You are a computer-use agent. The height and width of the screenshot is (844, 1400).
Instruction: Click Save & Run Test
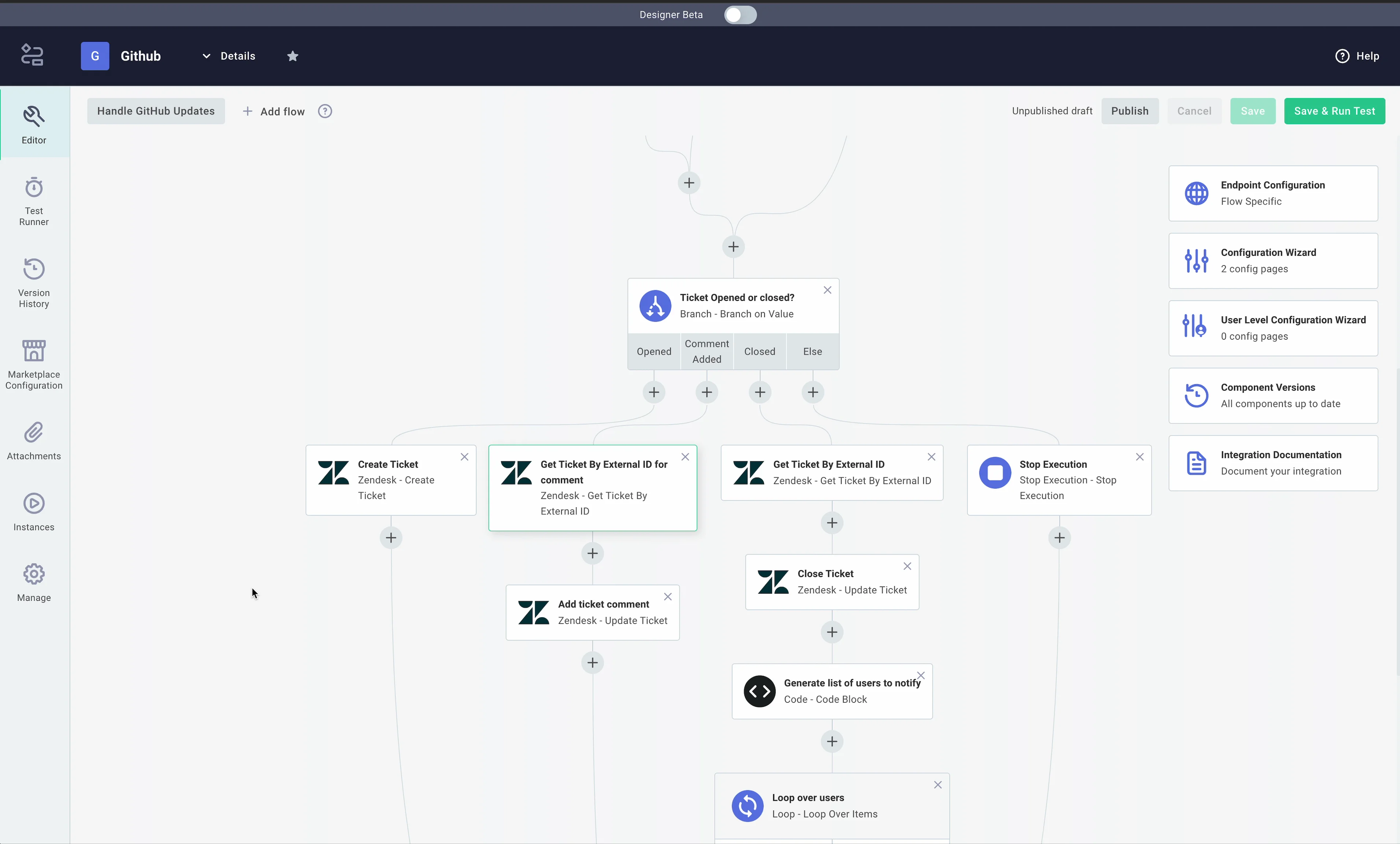pos(1335,111)
